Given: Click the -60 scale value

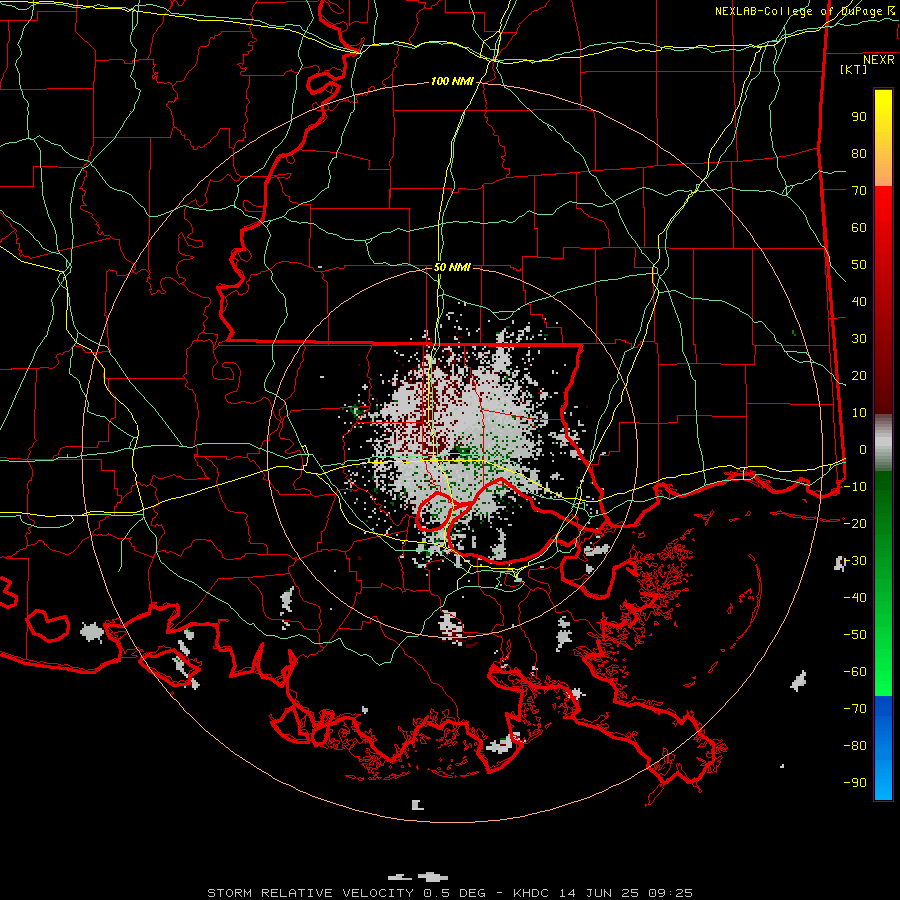Looking at the screenshot, I should tap(855, 672).
